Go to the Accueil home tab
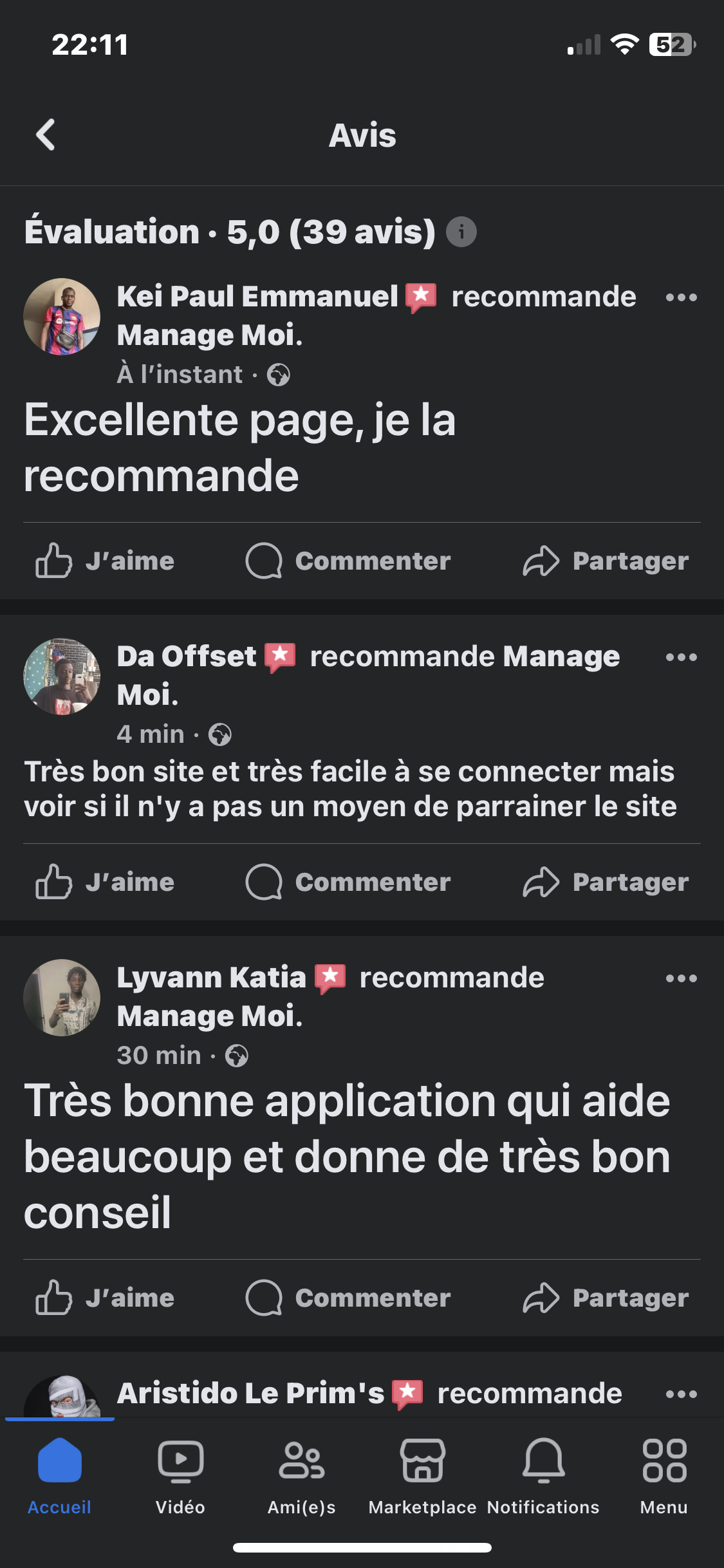Screen dimensions: 724x1568 [x=59, y=1473]
